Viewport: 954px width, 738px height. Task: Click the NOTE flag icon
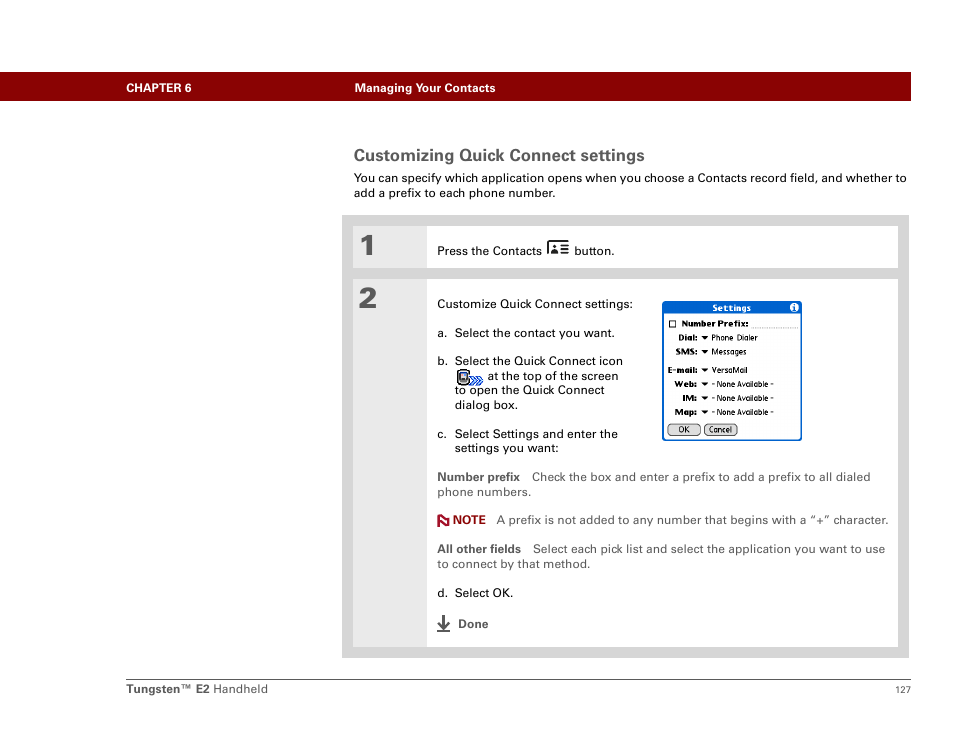pos(443,520)
